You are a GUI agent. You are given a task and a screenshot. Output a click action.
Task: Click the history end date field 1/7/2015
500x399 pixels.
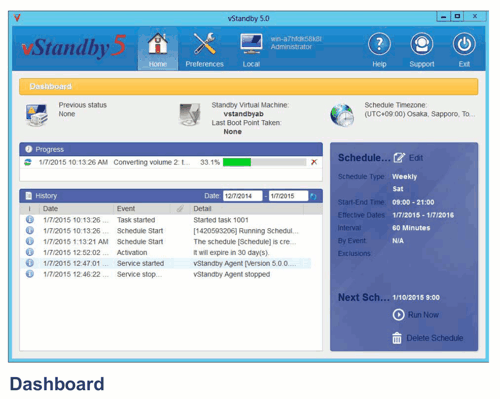tap(288, 196)
